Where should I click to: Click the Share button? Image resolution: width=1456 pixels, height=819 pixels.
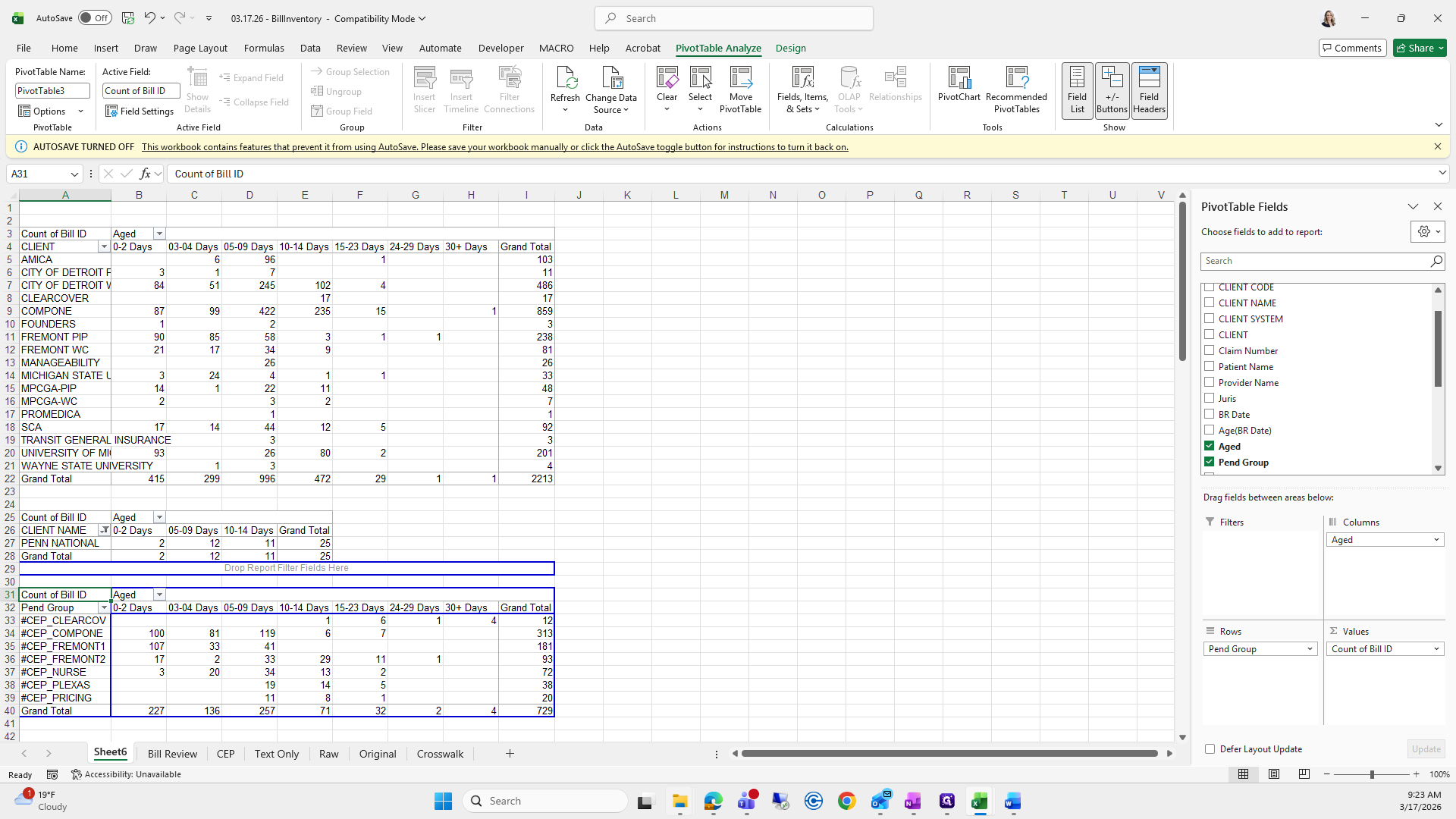point(1416,48)
